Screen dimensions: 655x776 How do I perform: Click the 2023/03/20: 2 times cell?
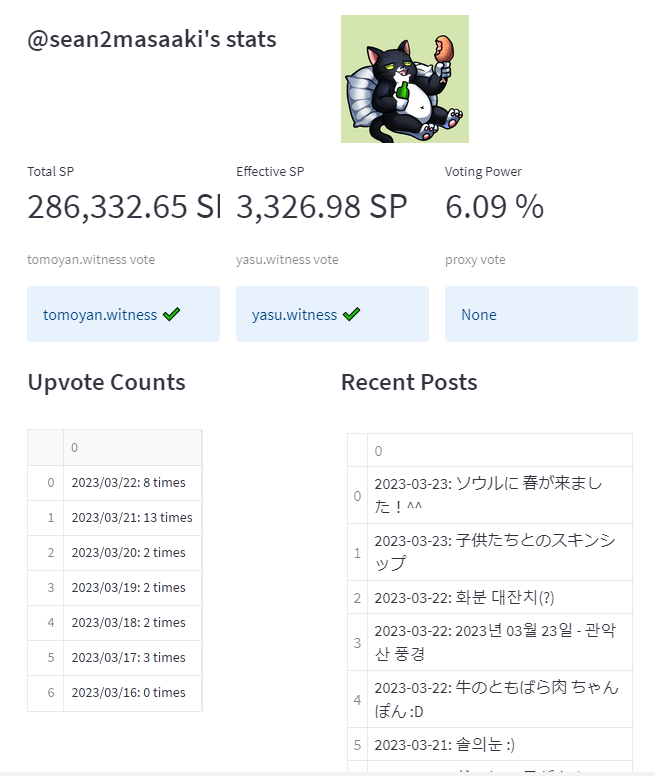point(133,553)
